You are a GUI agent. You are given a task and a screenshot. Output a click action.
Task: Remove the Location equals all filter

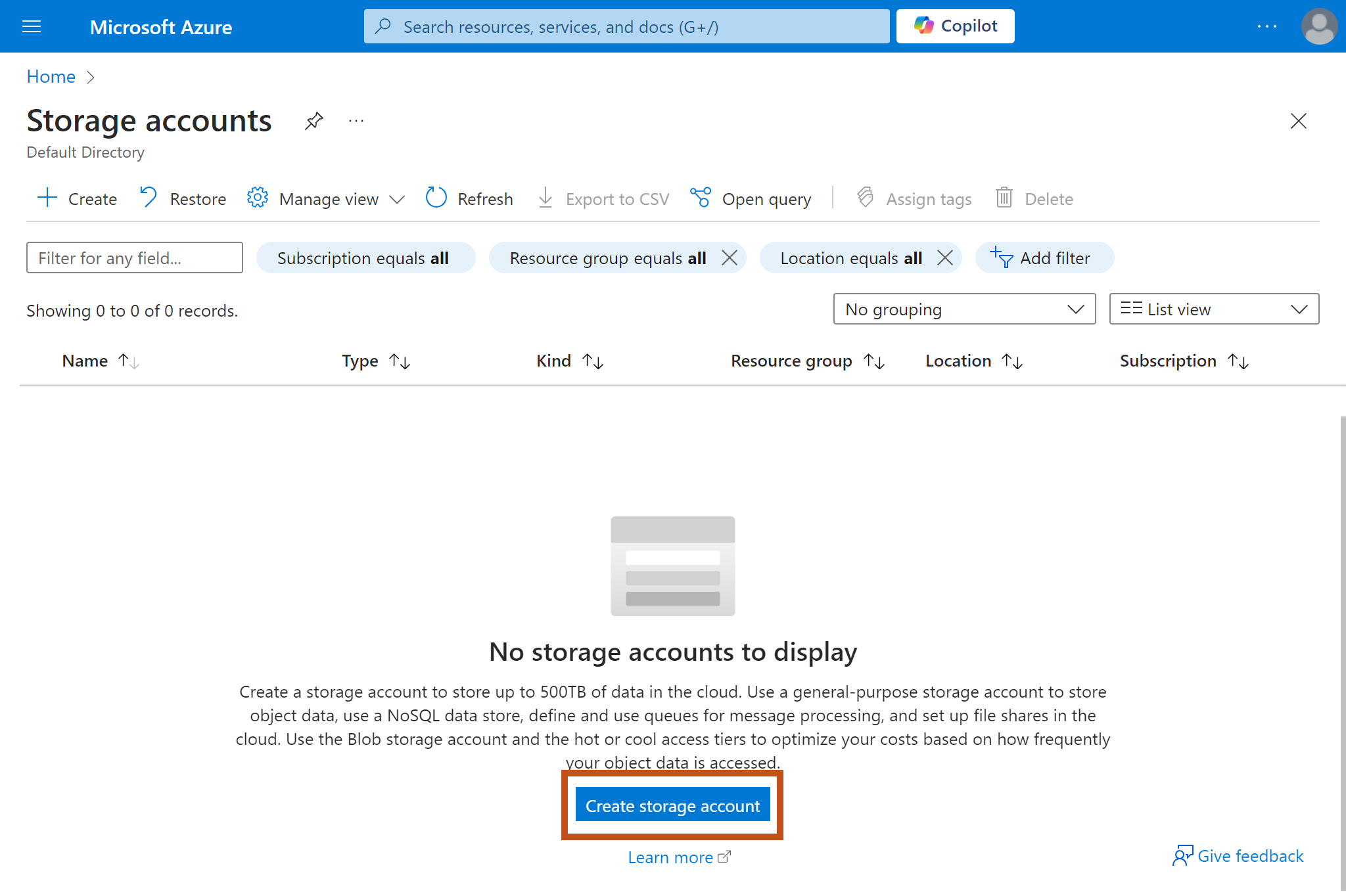pyautogui.click(x=944, y=258)
